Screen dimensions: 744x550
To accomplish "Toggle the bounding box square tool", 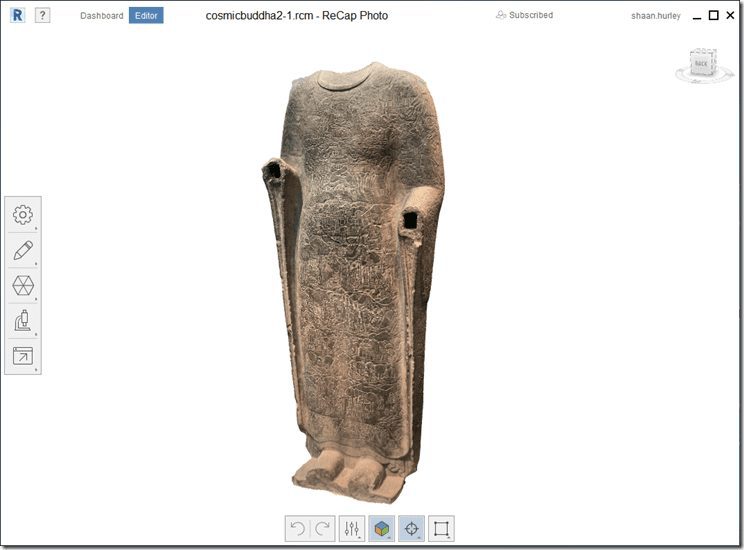I will pyautogui.click(x=441, y=529).
